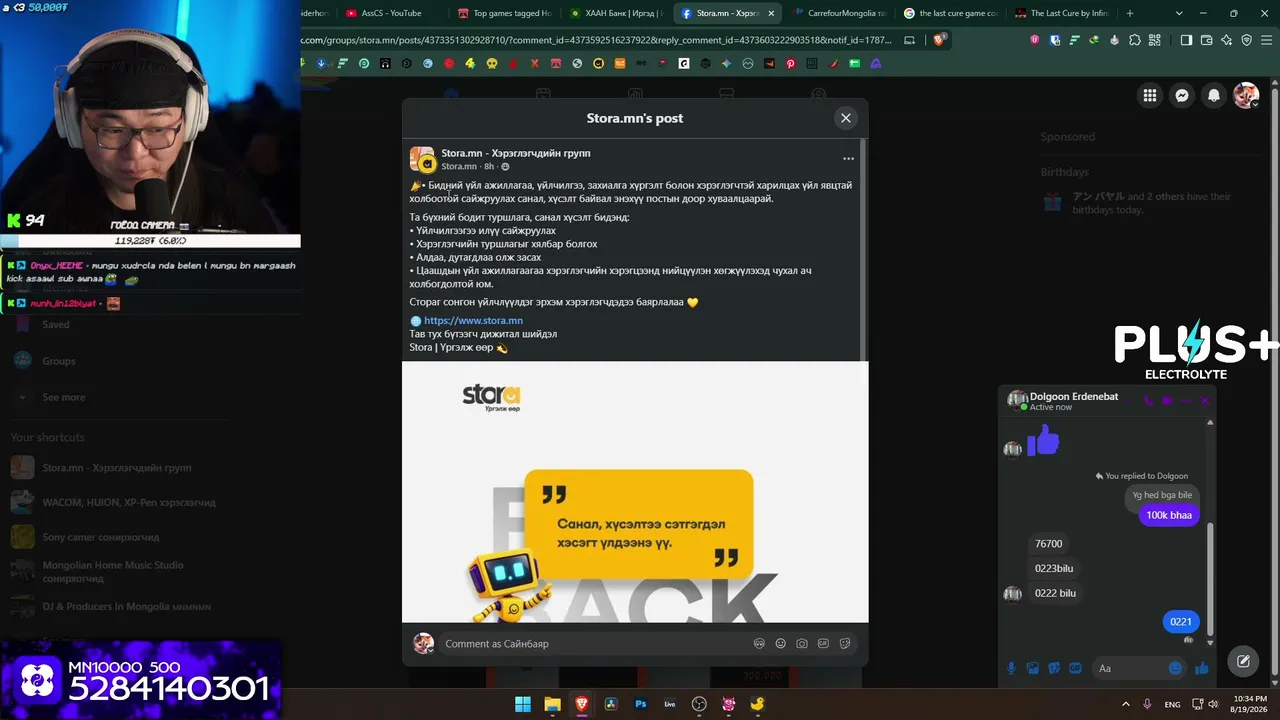Add a sticker to the comment
The height and width of the screenshot is (720, 1280).
pyautogui.click(x=845, y=644)
